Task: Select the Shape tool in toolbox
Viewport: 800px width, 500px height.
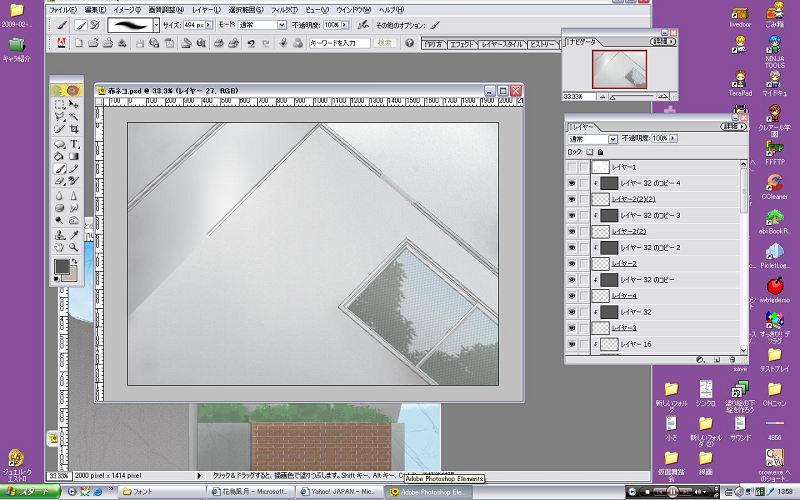Action: coord(60,144)
